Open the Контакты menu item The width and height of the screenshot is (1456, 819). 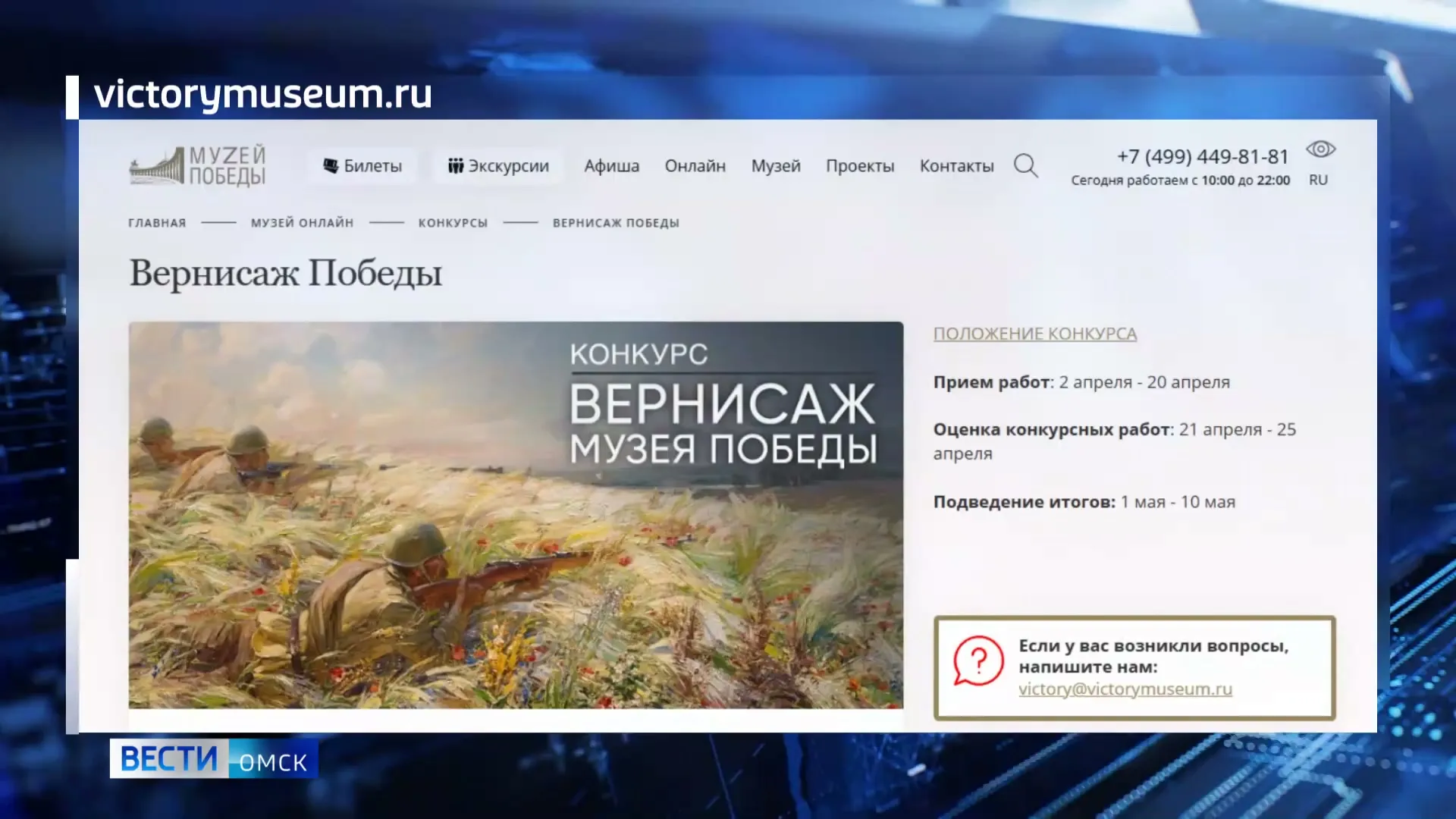click(956, 166)
